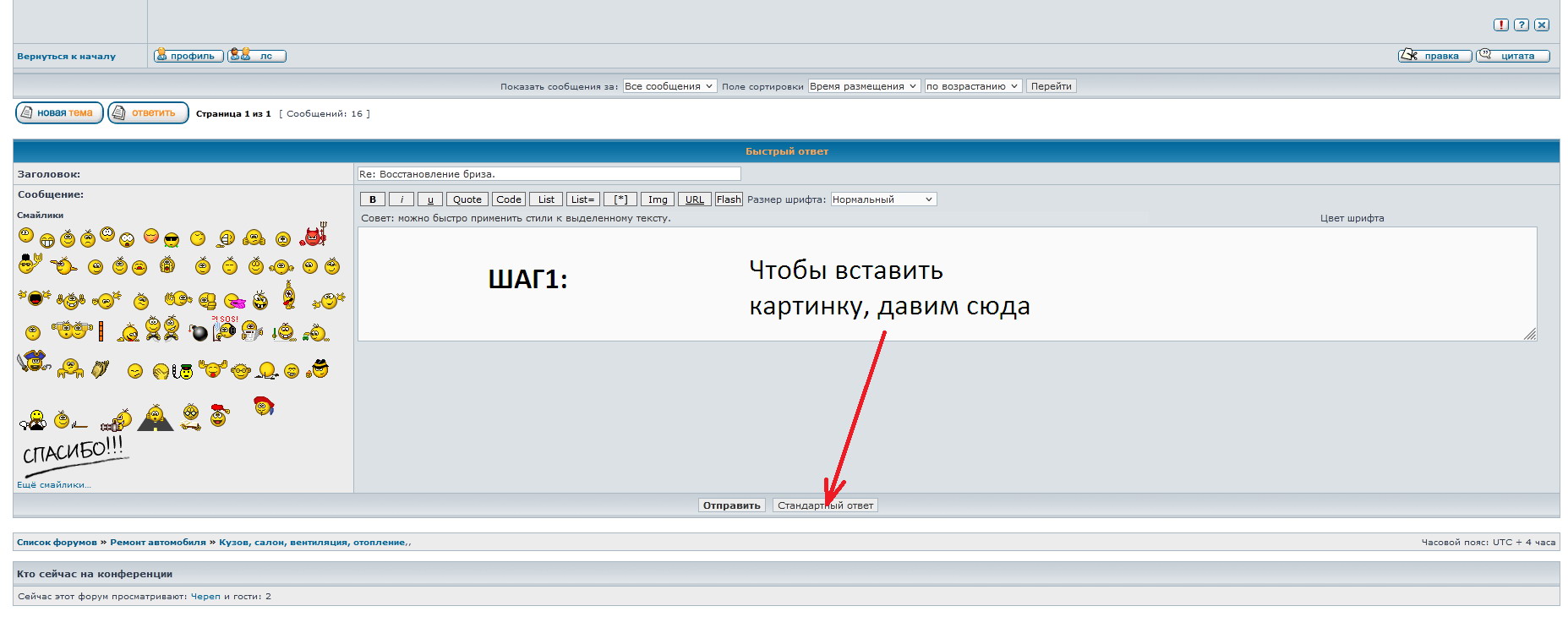This screenshot has height=617, width=1568.
Task: Open the 'Все сообщения' filter dropdown
Action: [x=669, y=86]
